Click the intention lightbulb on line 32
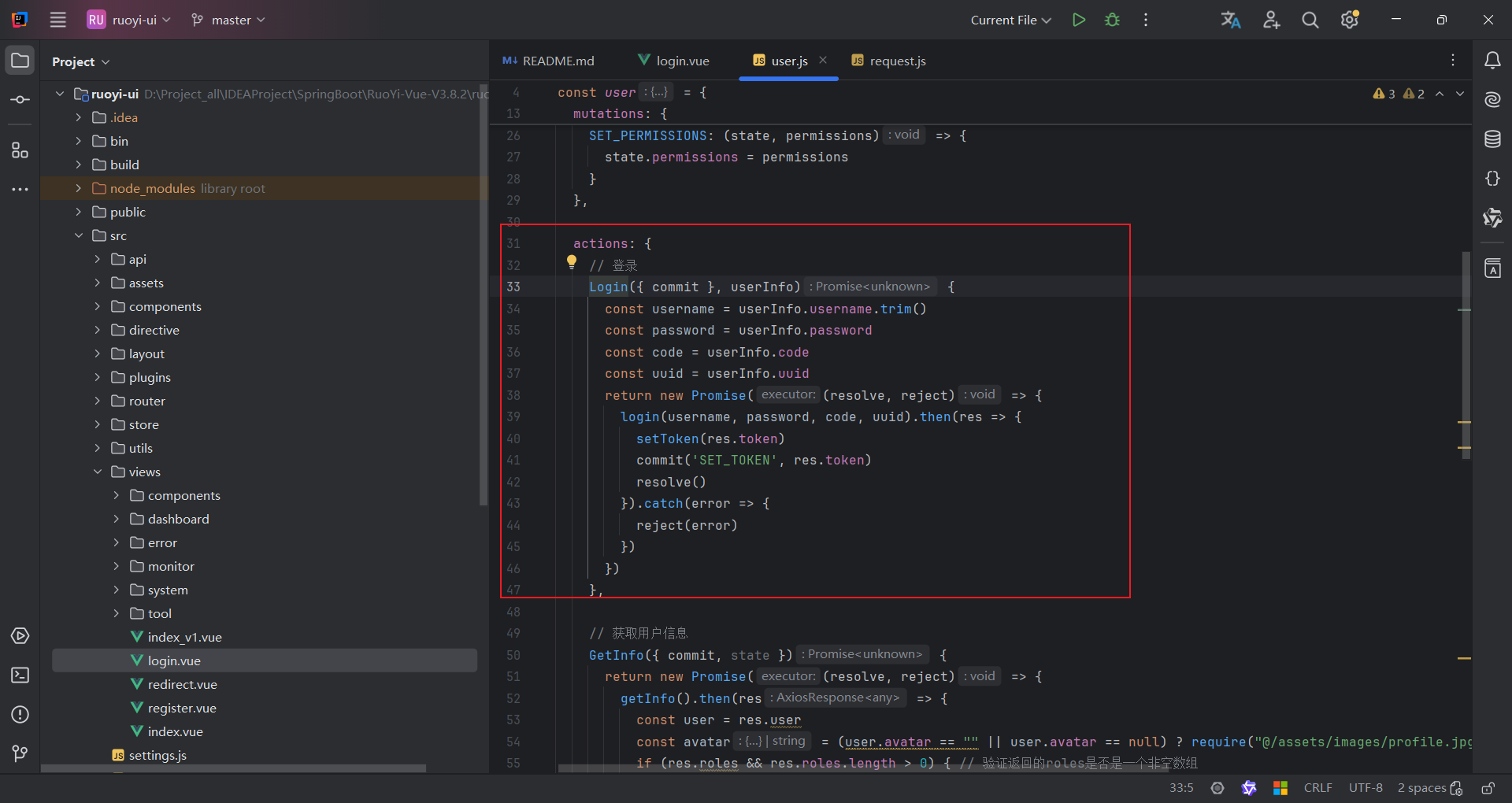This screenshot has height=803, width=1512. tap(572, 263)
